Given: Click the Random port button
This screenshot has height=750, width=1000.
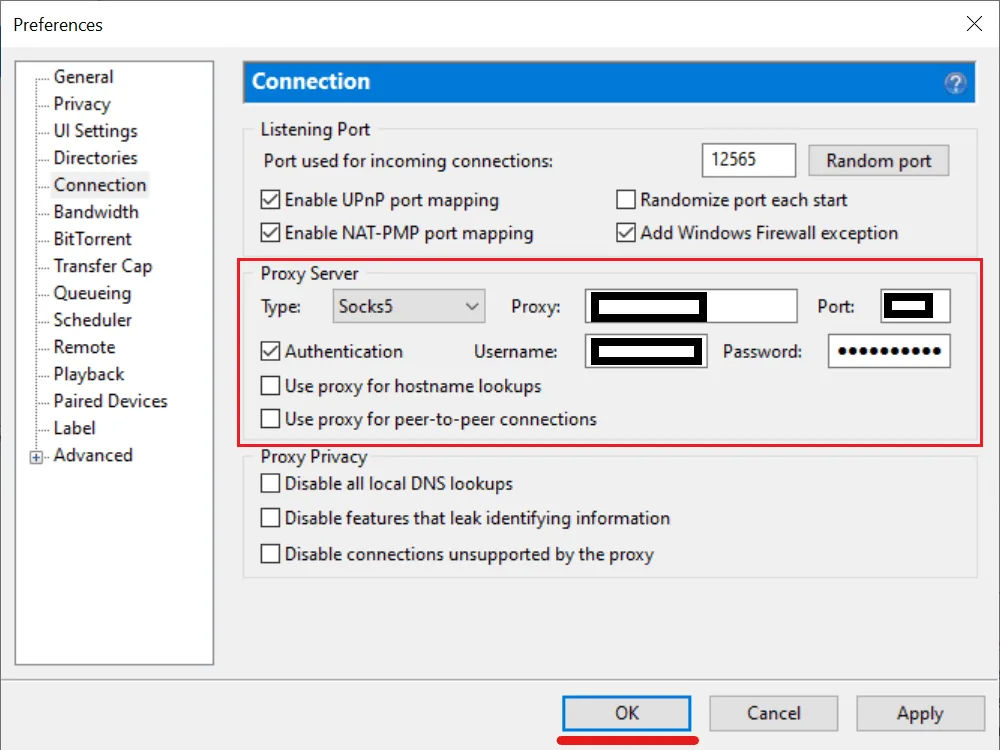Looking at the screenshot, I should pyautogui.click(x=878, y=161).
